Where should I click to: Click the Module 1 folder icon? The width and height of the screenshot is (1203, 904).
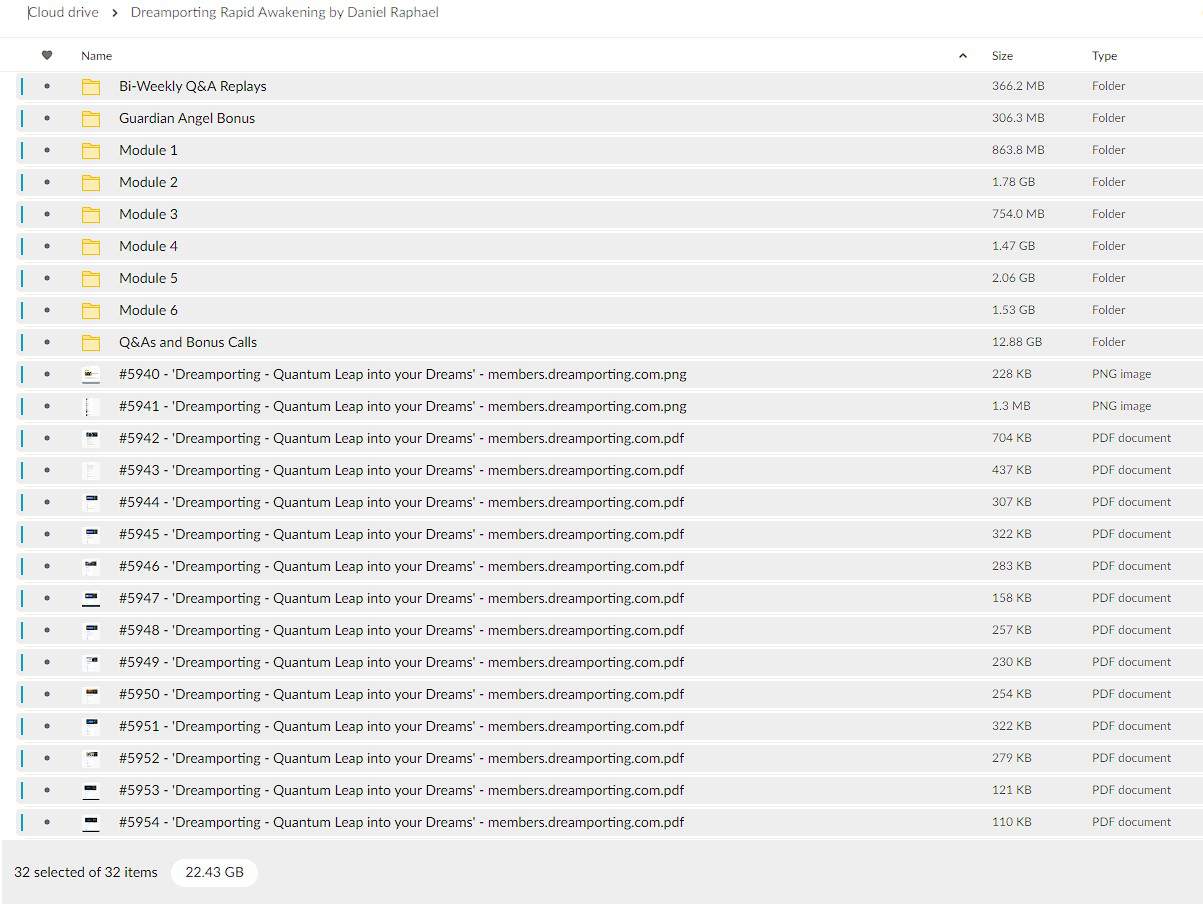pos(91,150)
